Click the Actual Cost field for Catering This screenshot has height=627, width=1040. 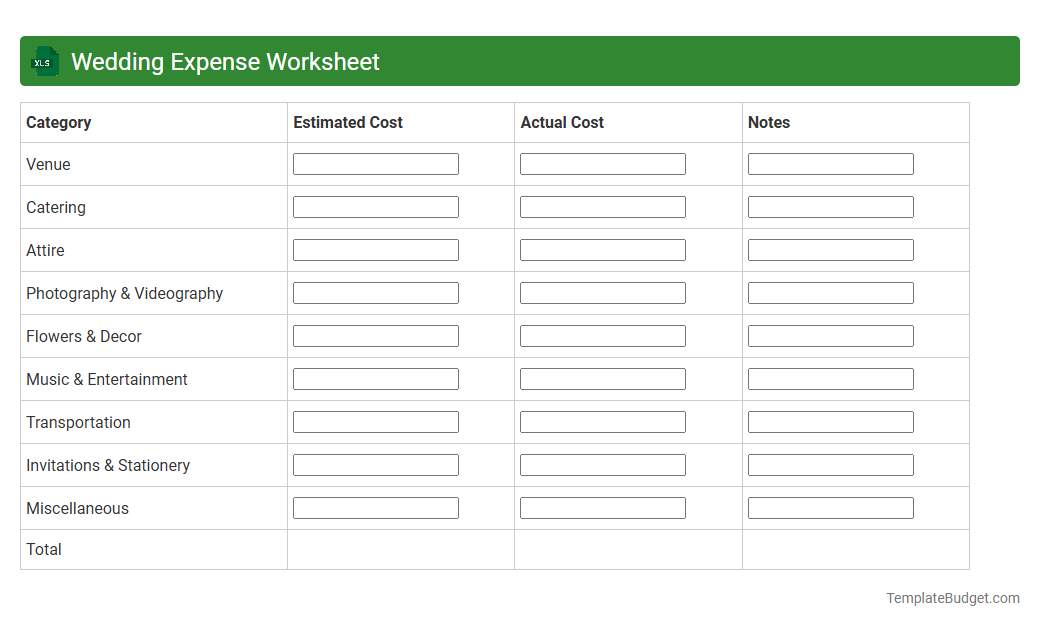coord(602,206)
